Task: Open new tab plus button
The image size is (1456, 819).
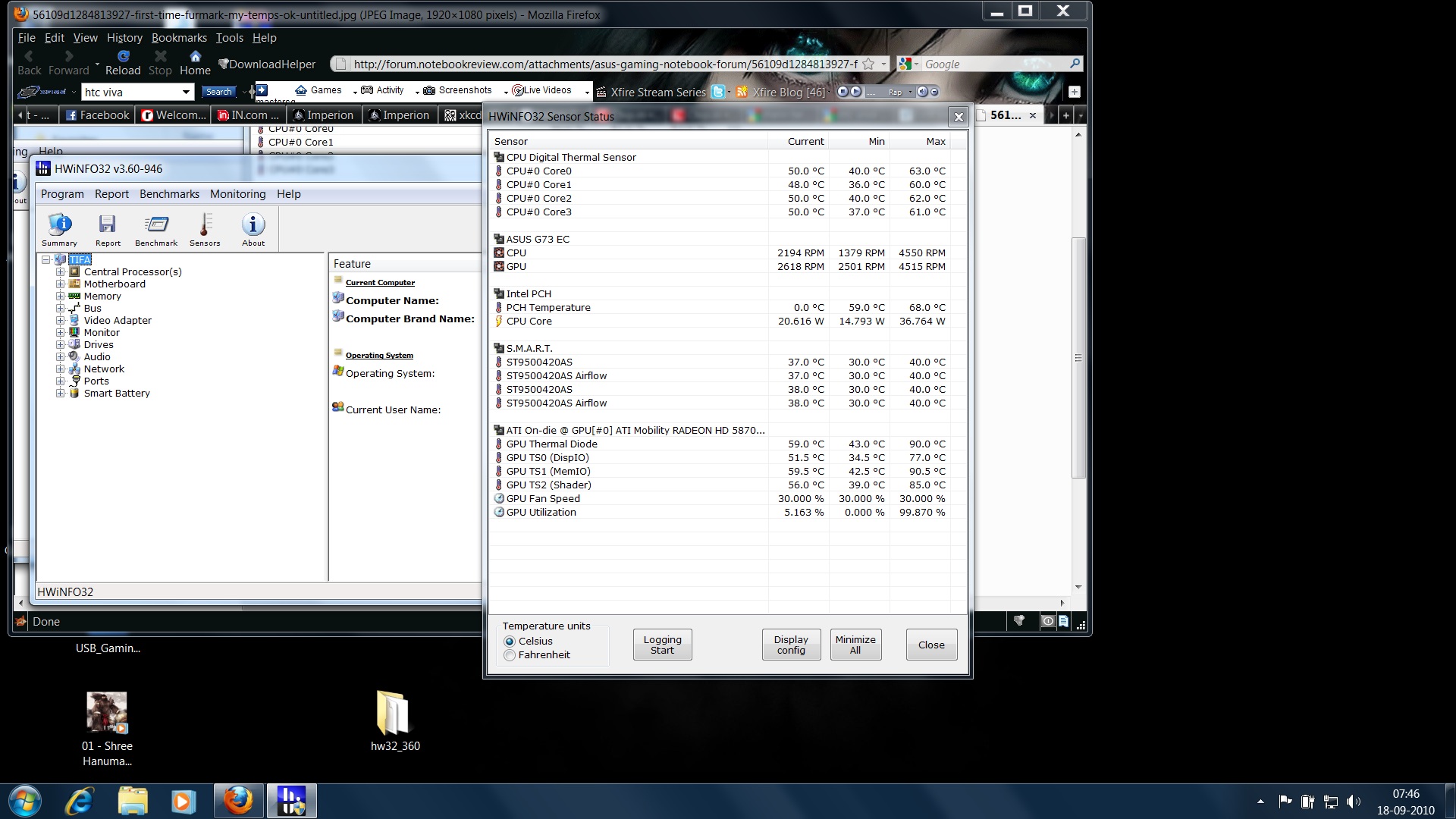Action: 1066,115
